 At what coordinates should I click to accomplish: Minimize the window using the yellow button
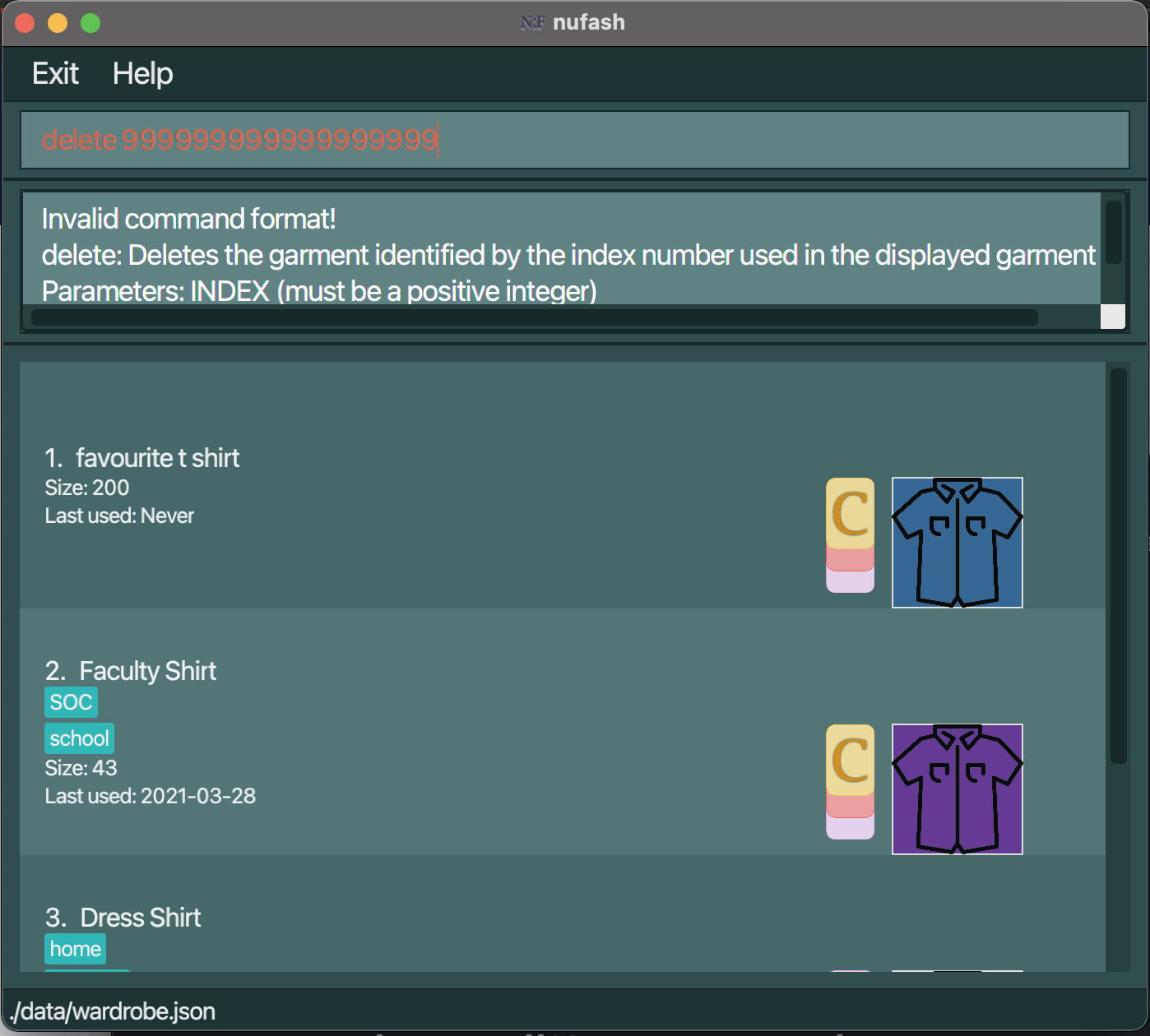[58, 23]
